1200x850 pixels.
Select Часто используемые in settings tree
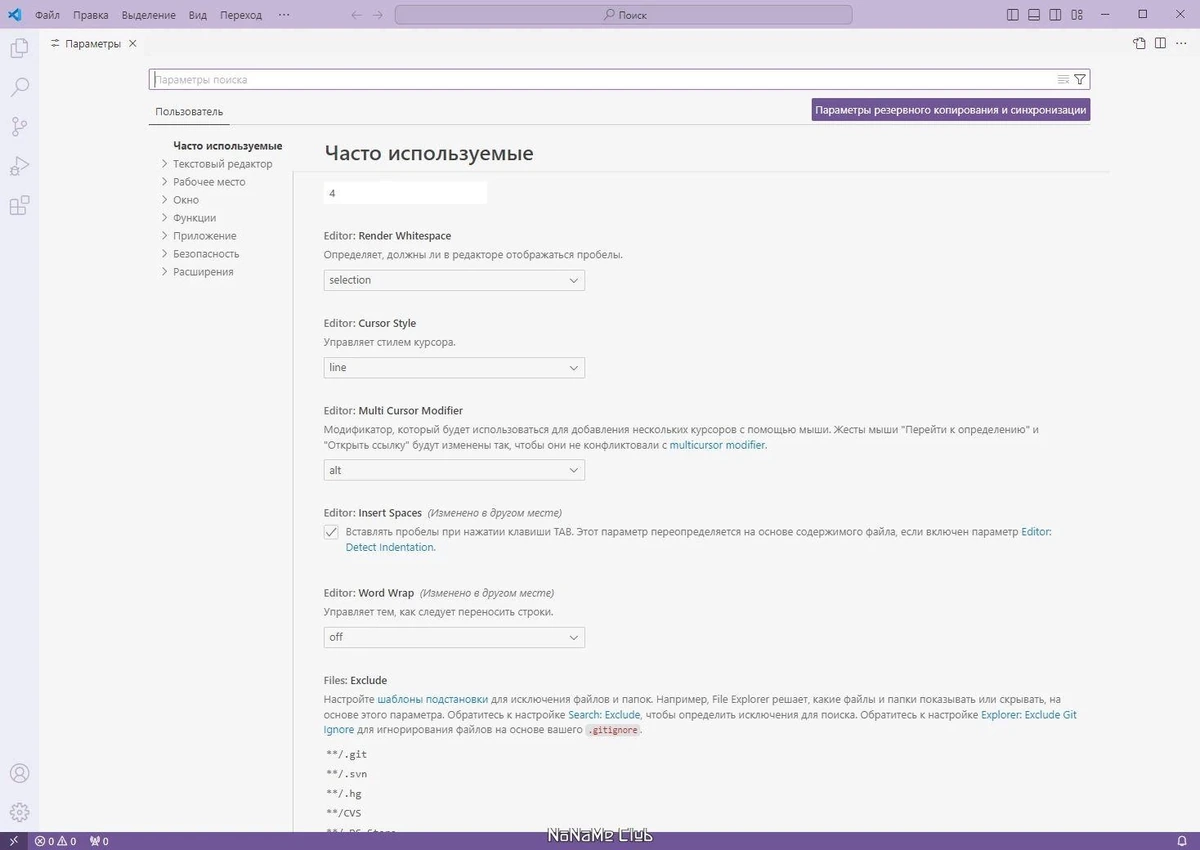pos(227,146)
